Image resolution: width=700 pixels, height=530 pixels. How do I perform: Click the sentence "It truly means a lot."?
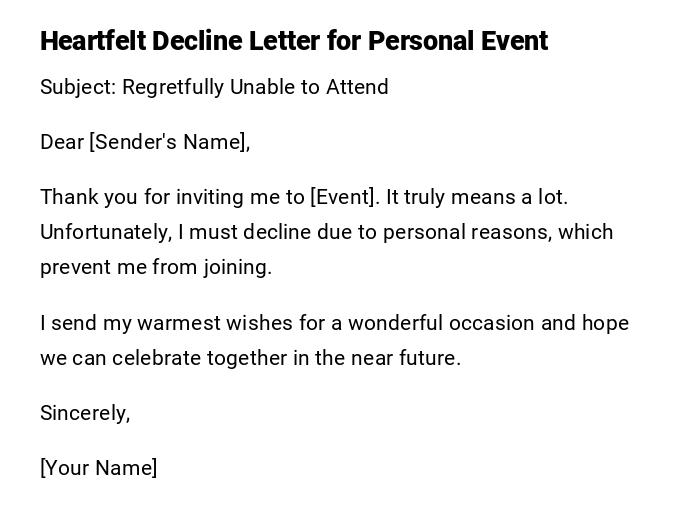pyautogui.click(x=477, y=197)
